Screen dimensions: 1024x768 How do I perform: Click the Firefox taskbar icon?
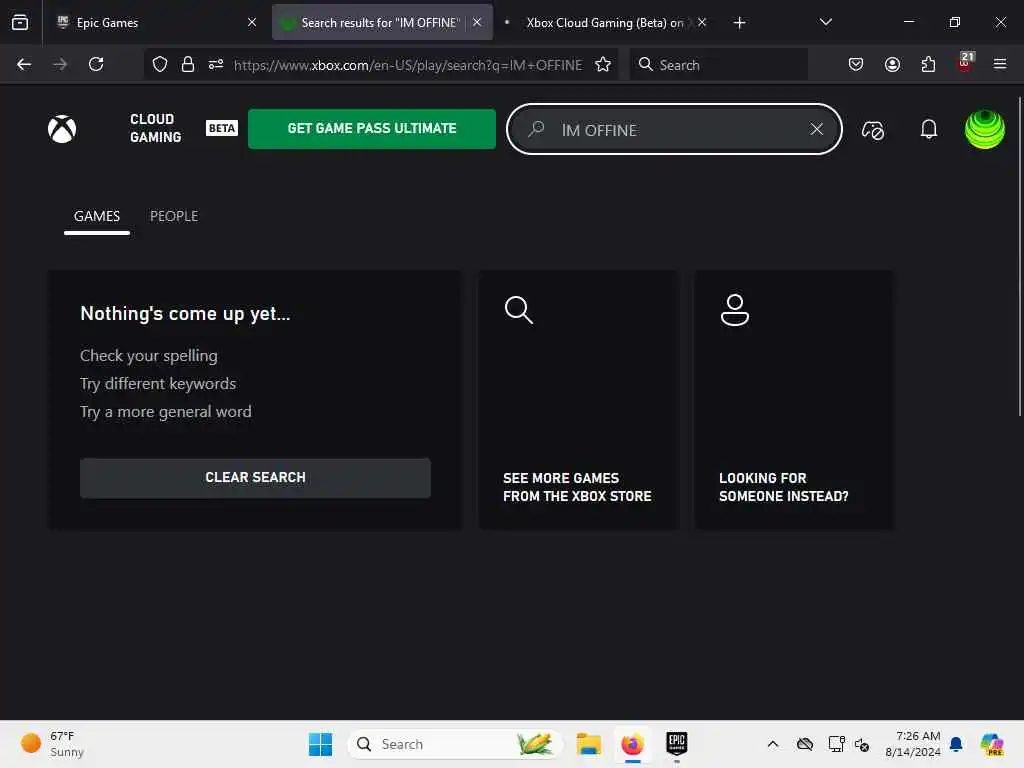point(632,744)
